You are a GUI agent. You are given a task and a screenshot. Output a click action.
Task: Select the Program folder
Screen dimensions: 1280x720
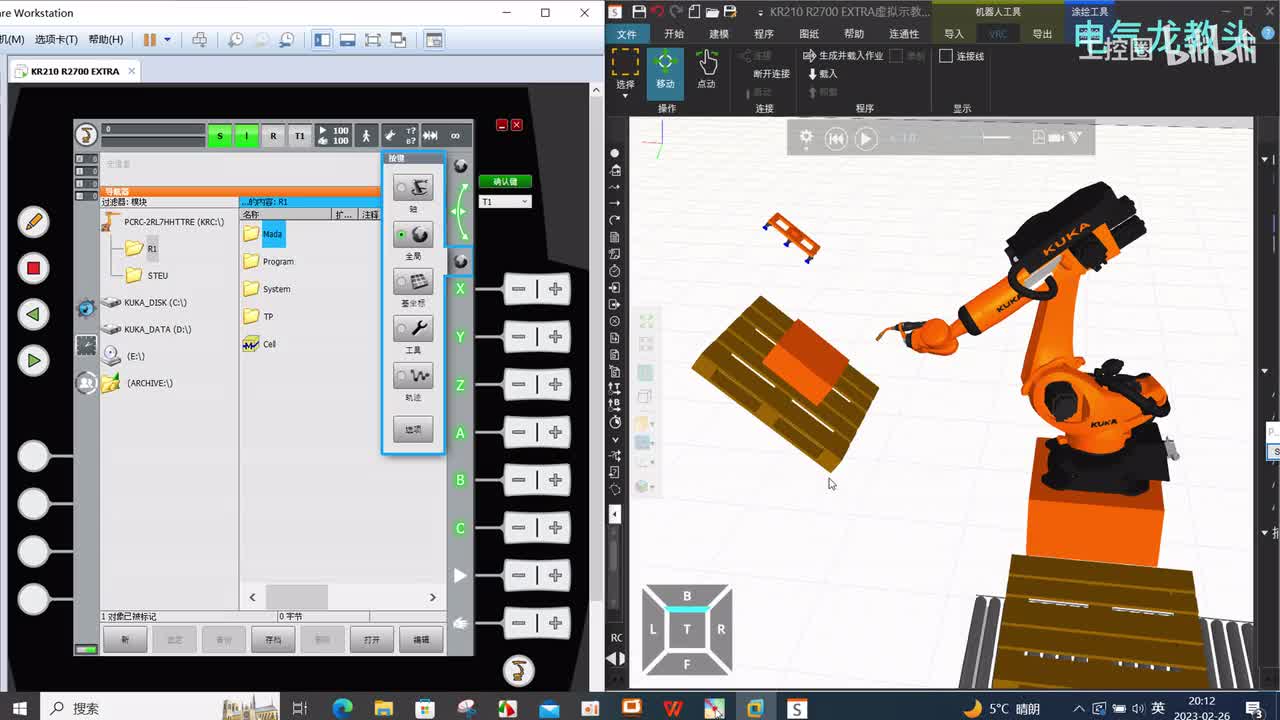[269, 261]
